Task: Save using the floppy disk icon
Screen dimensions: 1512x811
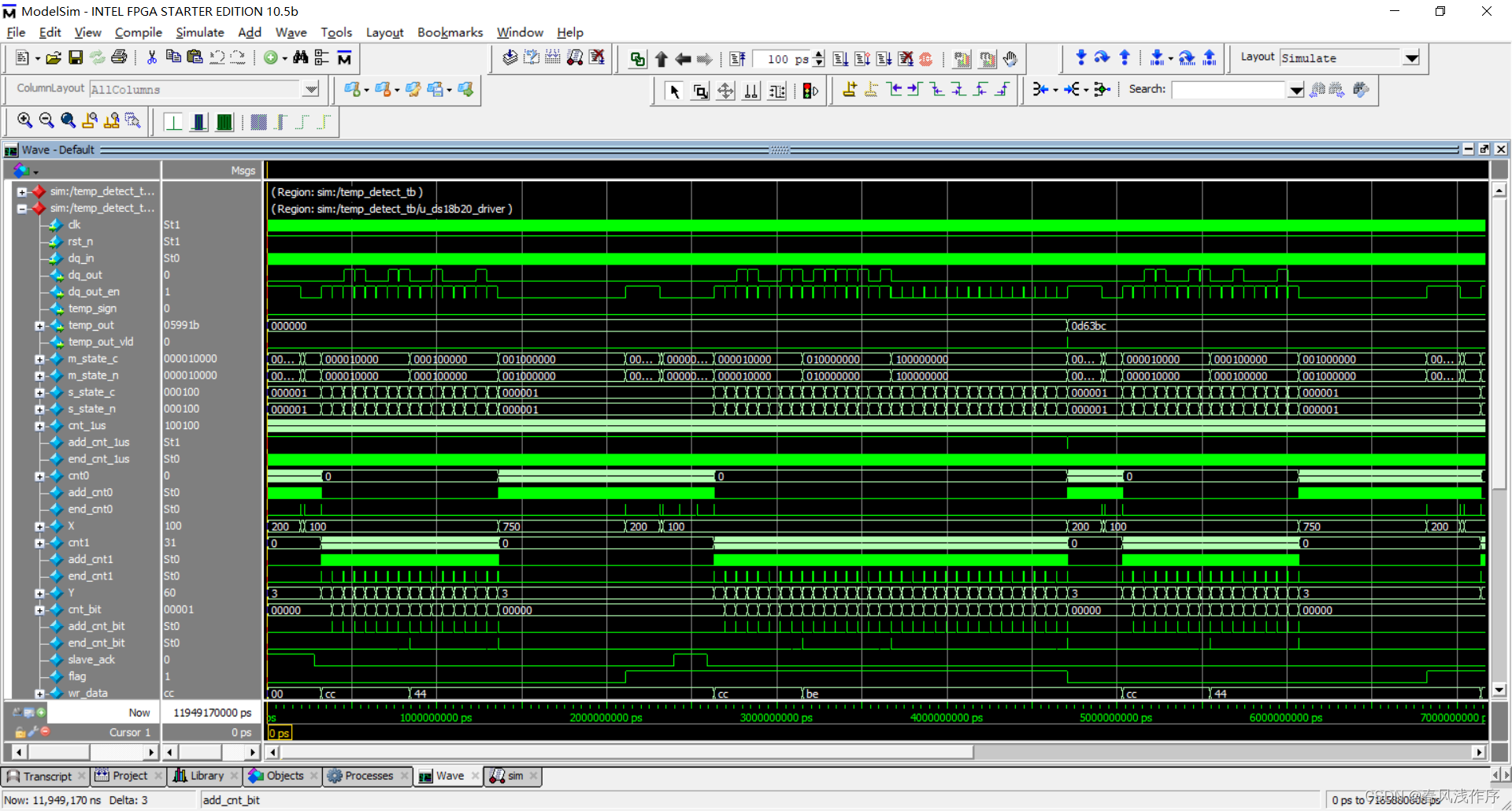Action: [76, 58]
